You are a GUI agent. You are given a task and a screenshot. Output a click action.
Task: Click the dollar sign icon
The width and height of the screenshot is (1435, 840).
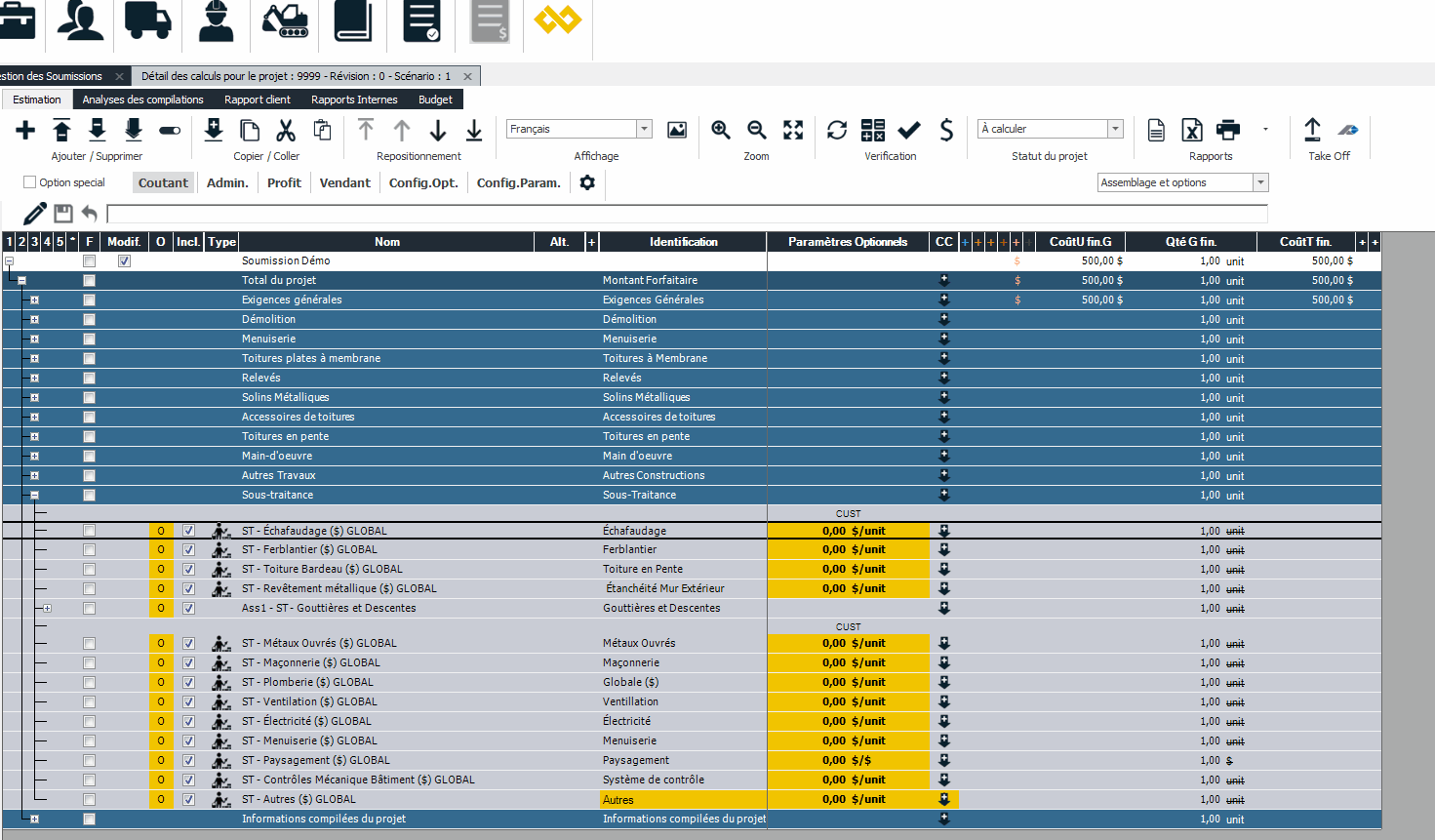pyautogui.click(x=946, y=130)
